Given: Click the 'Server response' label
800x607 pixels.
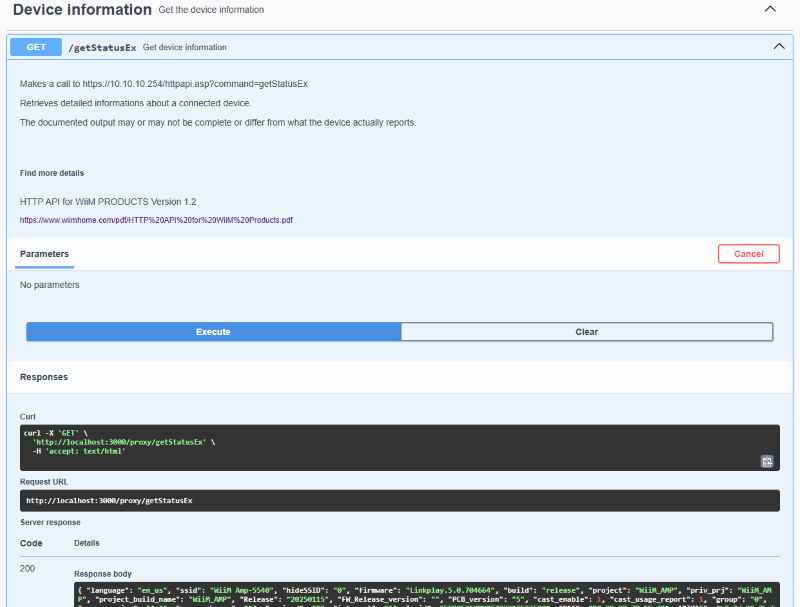Looking at the screenshot, I should click(51, 522).
